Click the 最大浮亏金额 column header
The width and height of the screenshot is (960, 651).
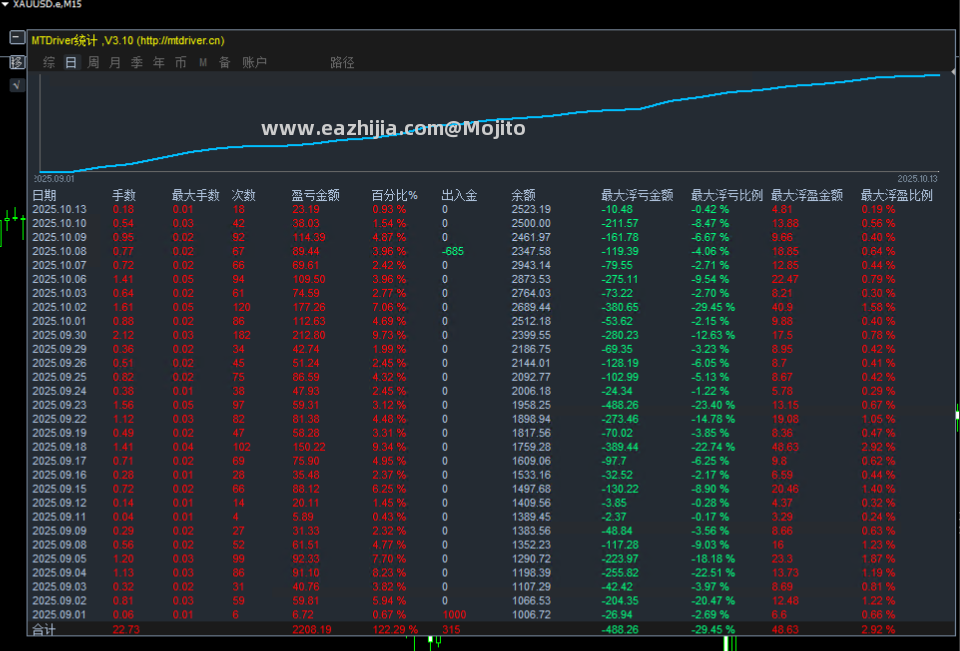637,195
